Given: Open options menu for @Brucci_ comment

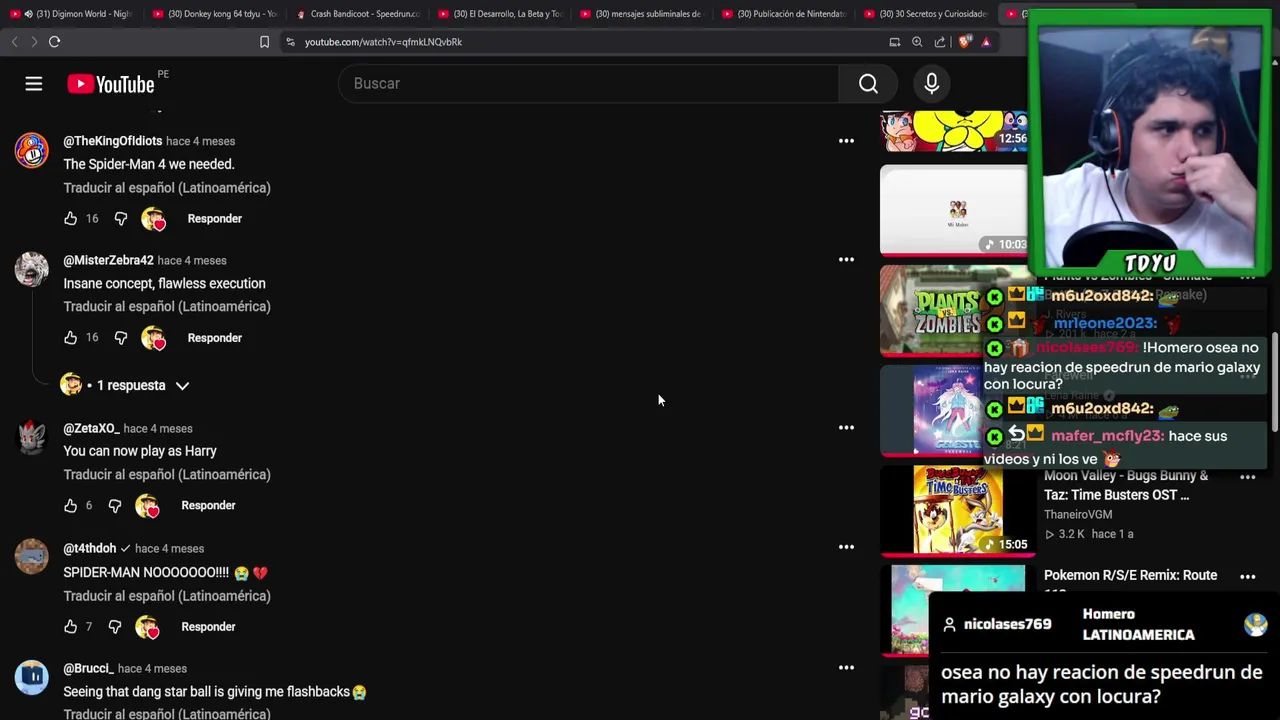Looking at the screenshot, I should pos(846,668).
